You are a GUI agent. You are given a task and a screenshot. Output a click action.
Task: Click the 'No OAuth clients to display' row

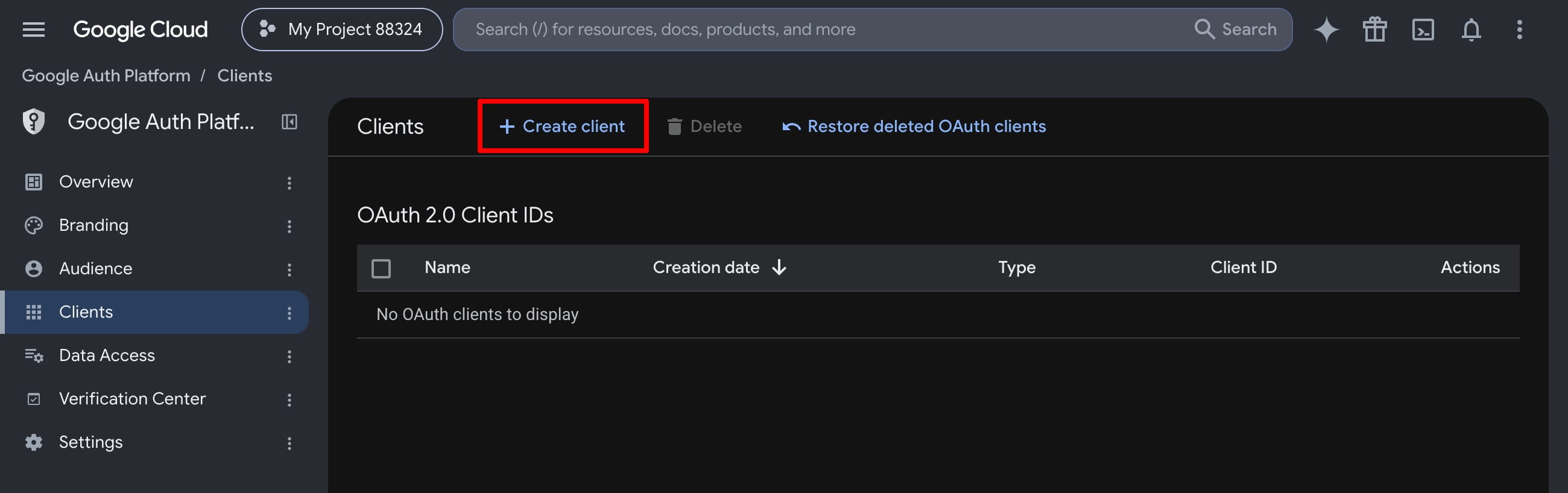[x=938, y=315]
